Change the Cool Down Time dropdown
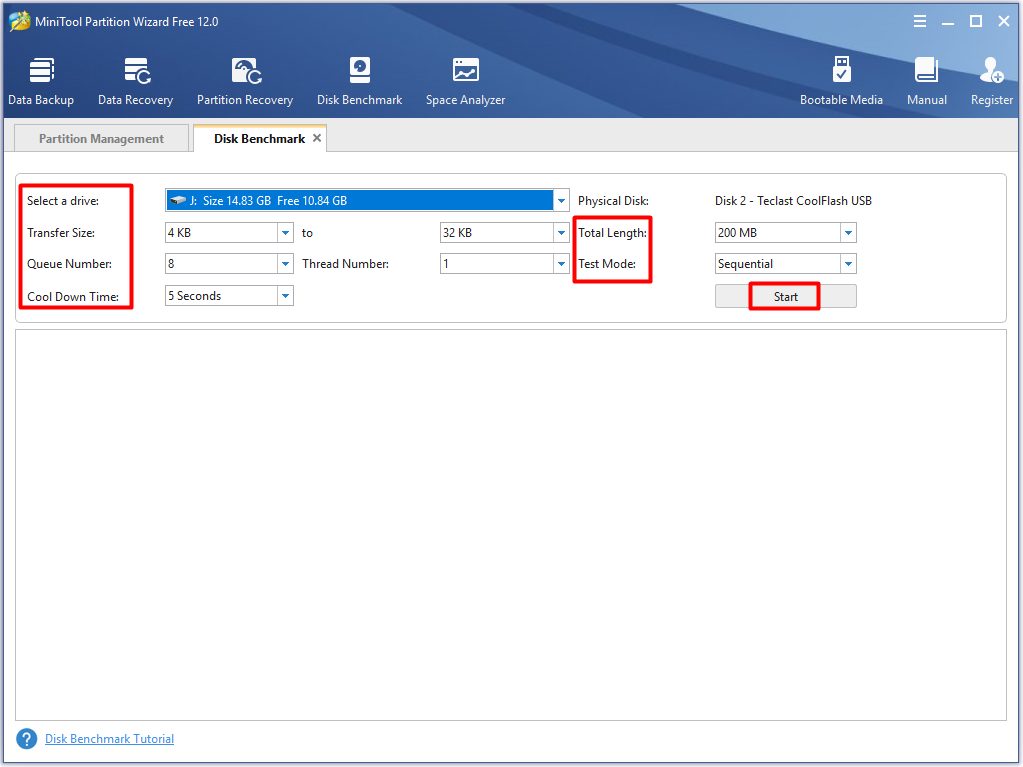1023x767 pixels. (x=285, y=296)
